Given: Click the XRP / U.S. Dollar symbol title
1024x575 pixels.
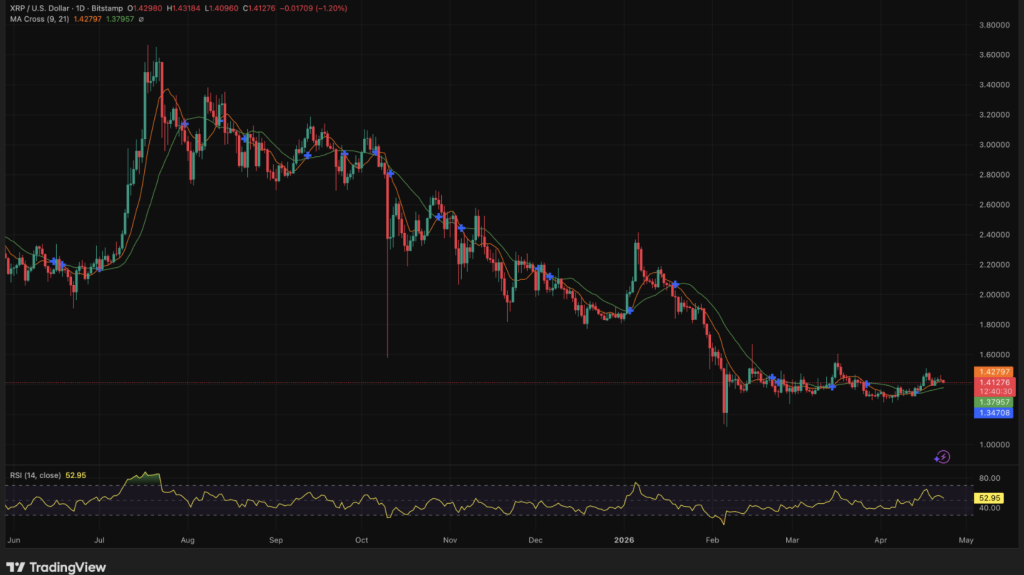Looking at the screenshot, I should coord(40,8).
